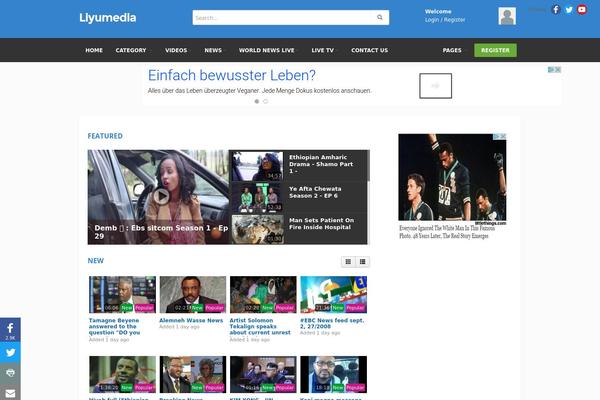Open Alemneh Wasse News title
Image resolution: width=600 pixels, height=400 pixels.
(191, 320)
